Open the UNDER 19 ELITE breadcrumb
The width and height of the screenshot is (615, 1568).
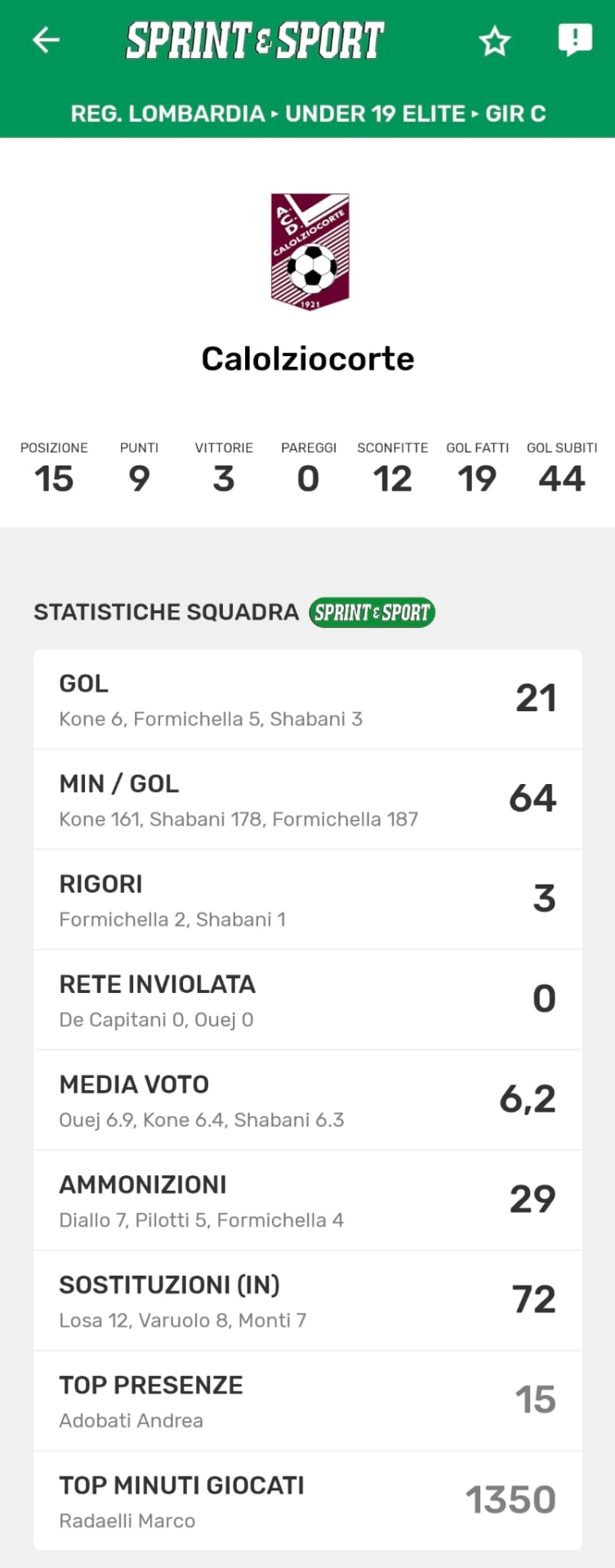click(375, 114)
